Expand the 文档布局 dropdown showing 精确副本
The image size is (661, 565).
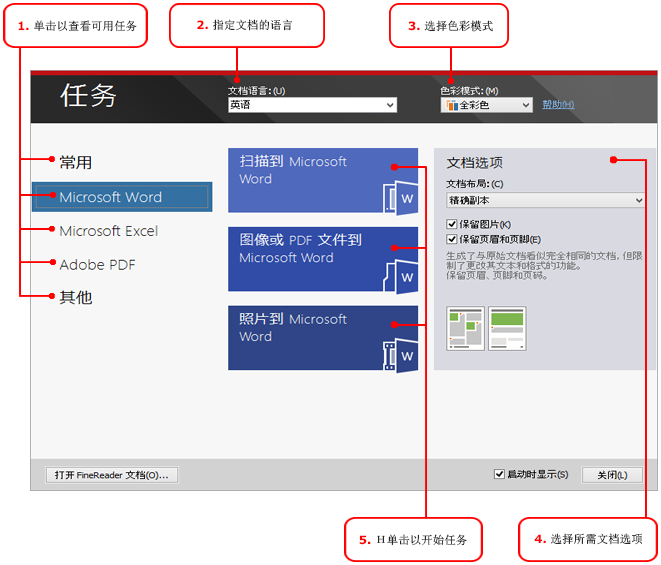tap(545, 200)
